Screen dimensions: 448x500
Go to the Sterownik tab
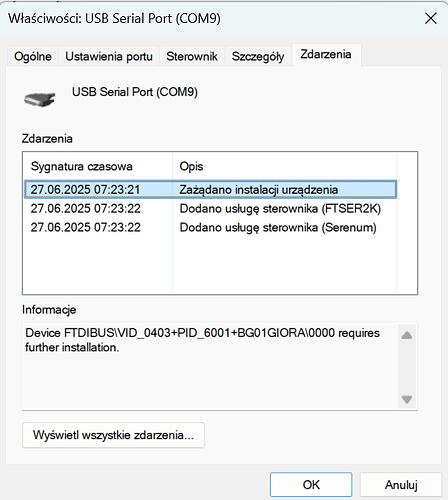(x=192, y=56)
